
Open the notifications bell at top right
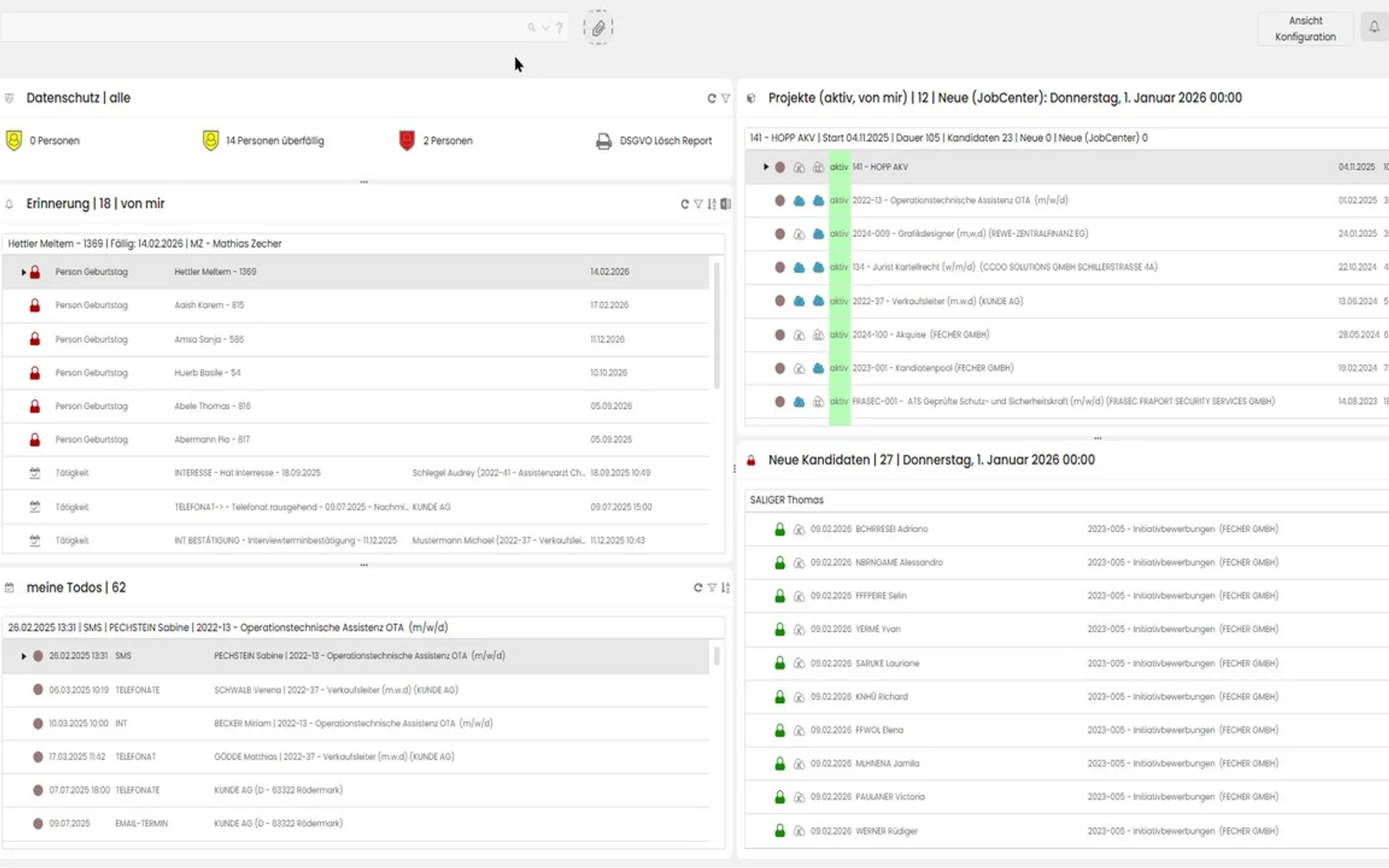1374,28
